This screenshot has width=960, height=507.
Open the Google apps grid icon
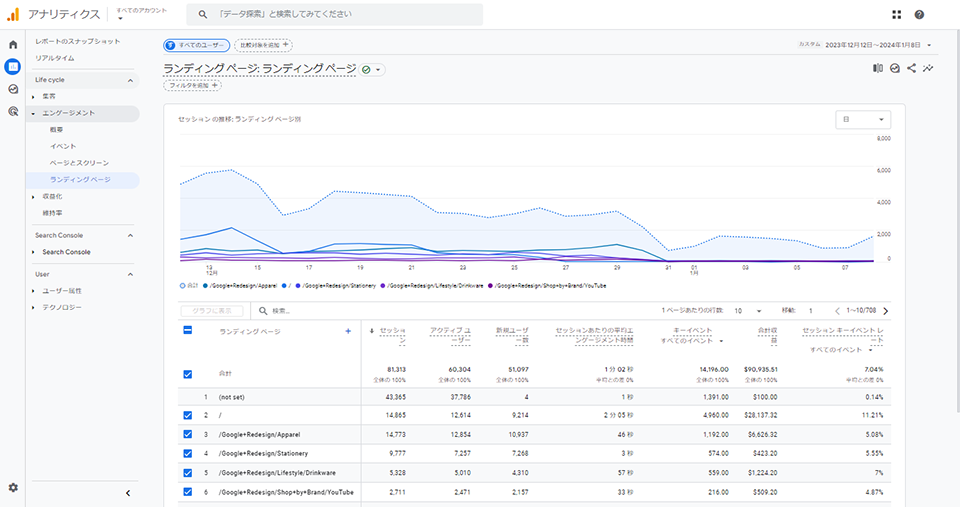coord(896,15)
